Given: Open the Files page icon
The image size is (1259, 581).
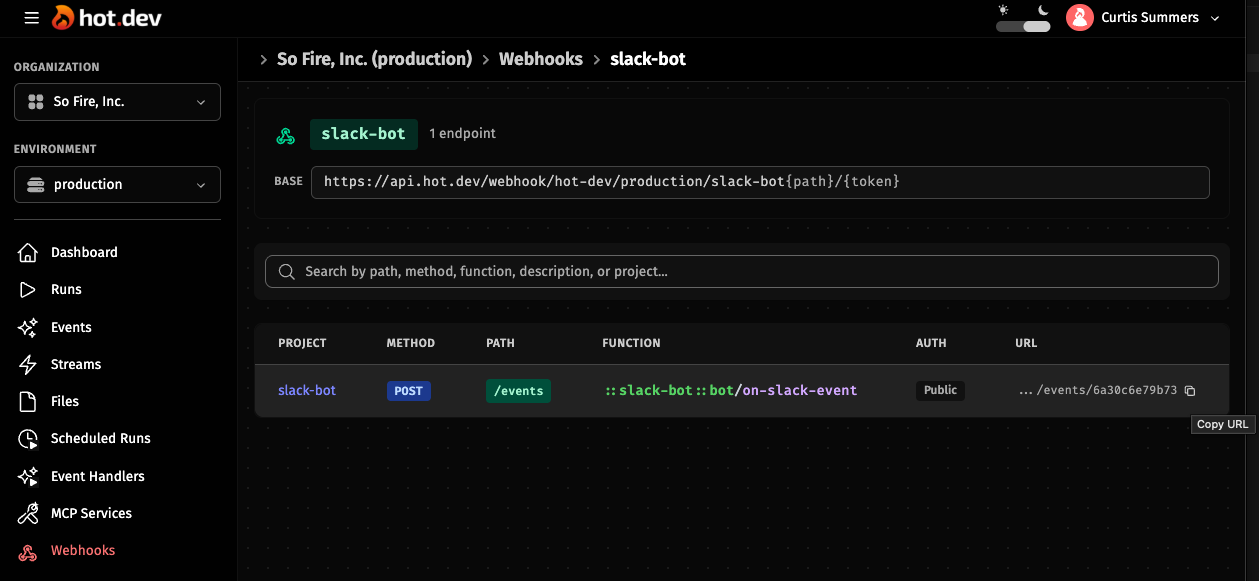Looking at the screenshot, I should pos(27,400).
